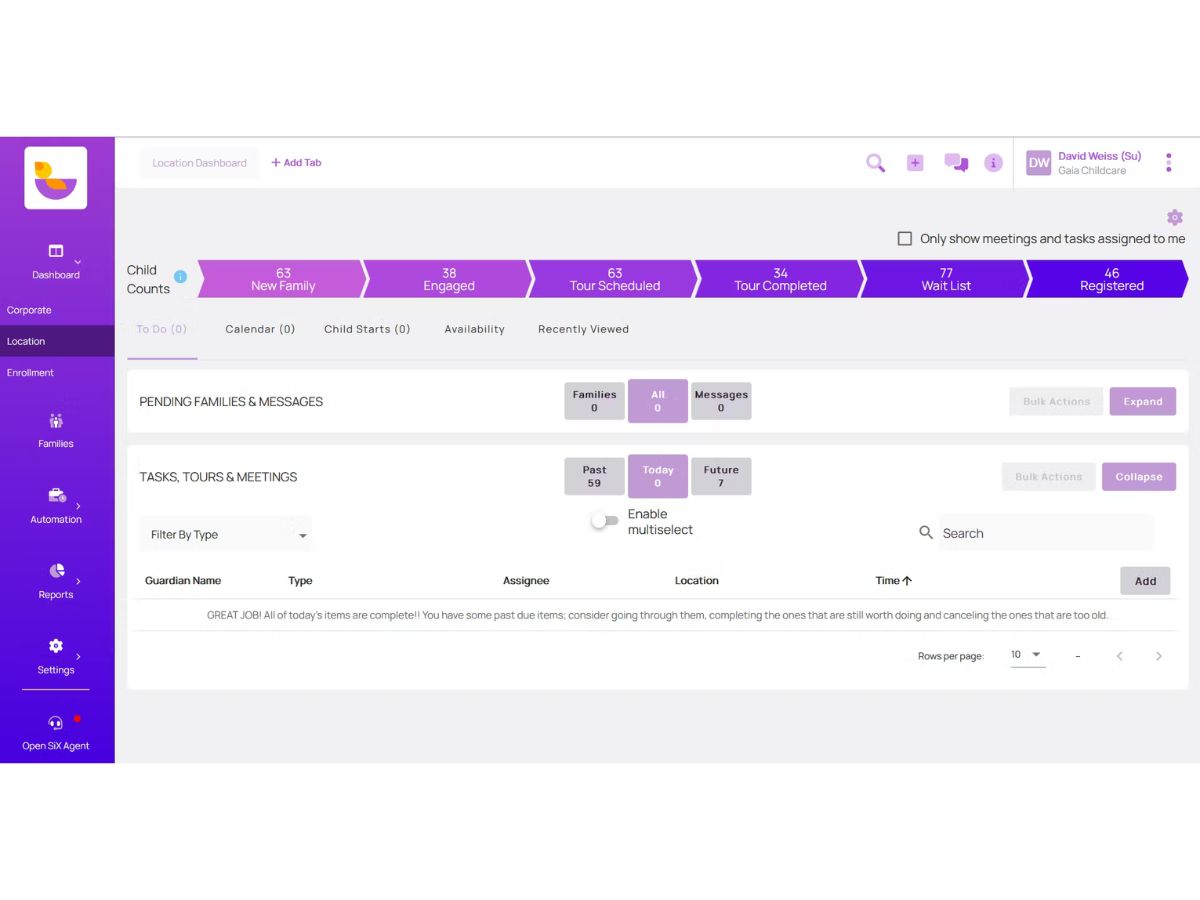Open the Filter By Type dropdown

226,535
